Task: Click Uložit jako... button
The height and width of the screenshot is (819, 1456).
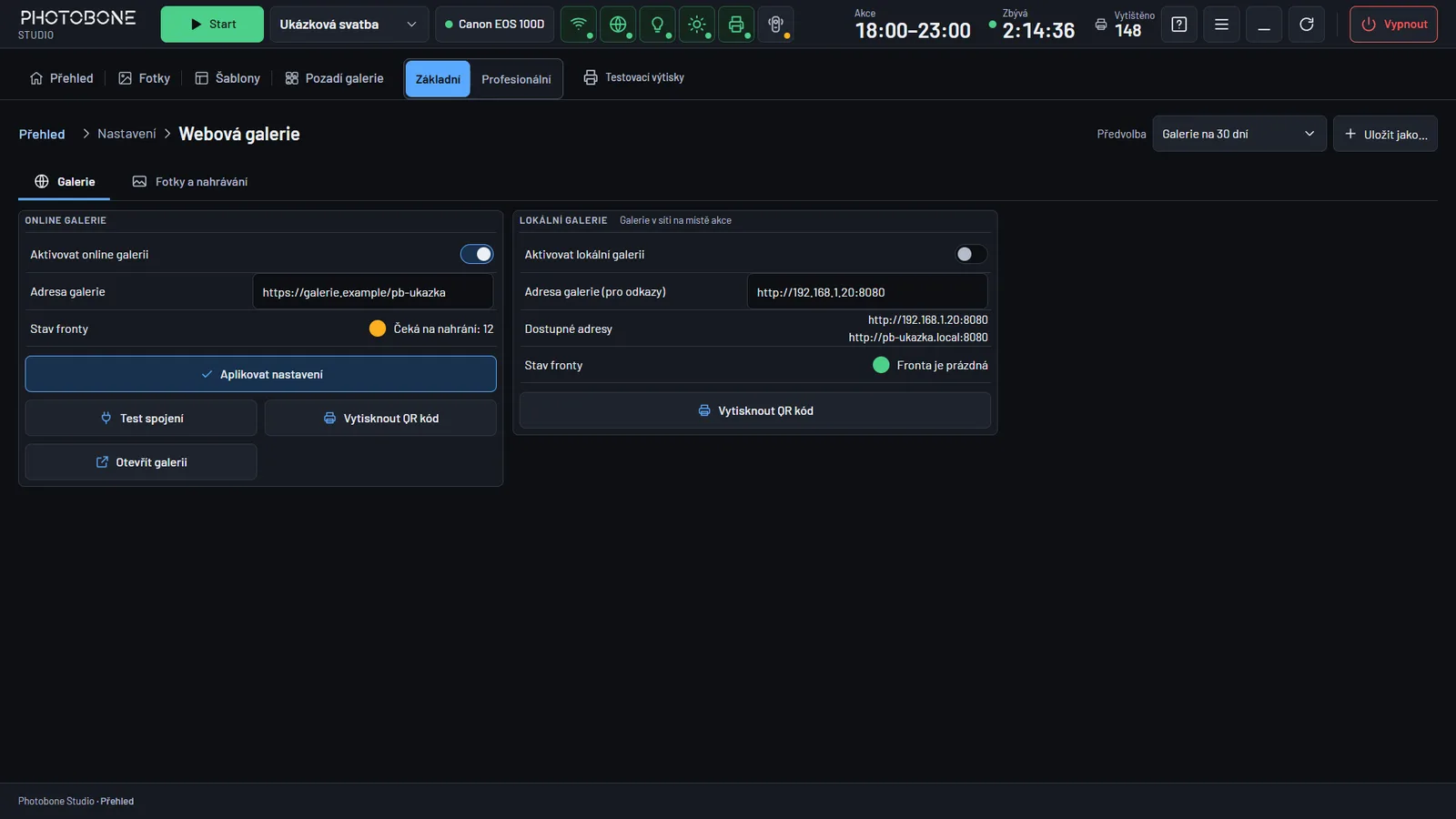Action: pos(1385,134)
